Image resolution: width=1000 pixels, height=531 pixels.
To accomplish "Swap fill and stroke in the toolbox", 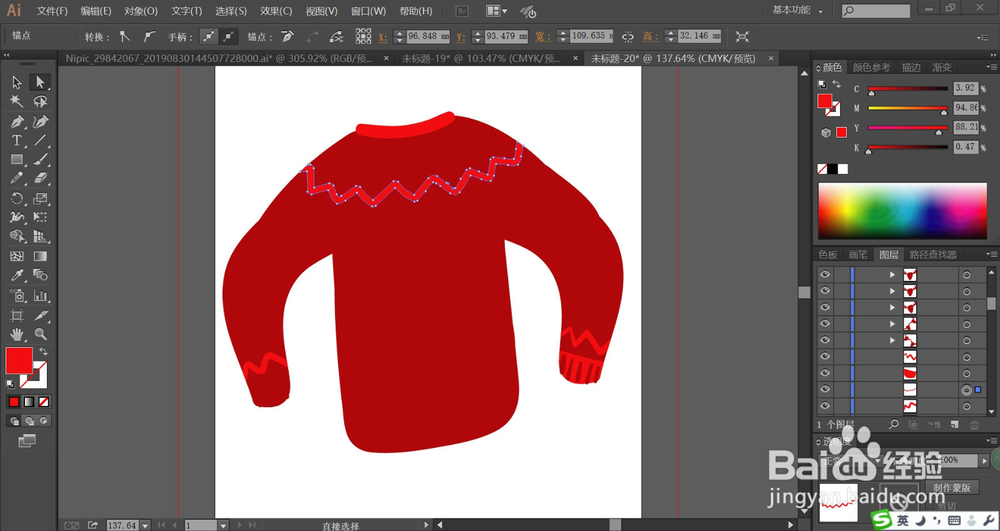I will click(x=43, y=351).
